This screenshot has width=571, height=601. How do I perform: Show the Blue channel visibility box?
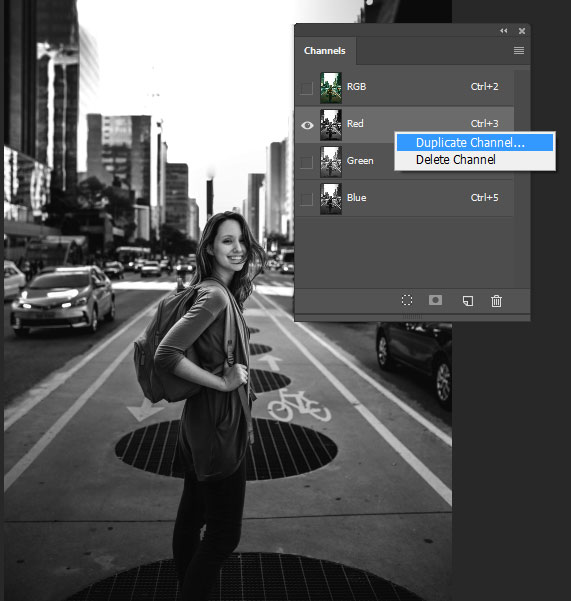[x=306, y=199]
